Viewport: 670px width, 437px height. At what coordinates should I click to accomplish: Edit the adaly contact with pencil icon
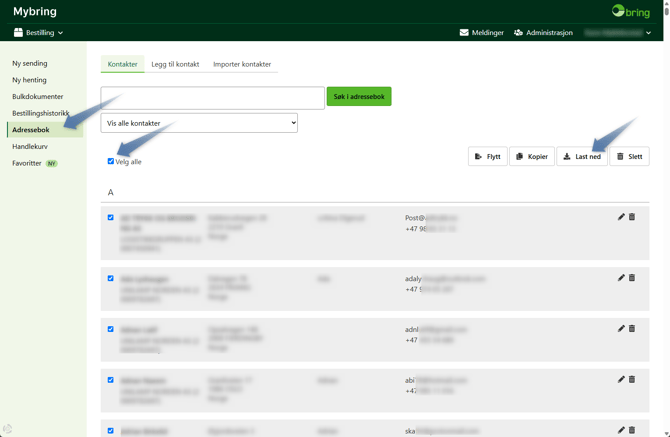click(621, 278)
